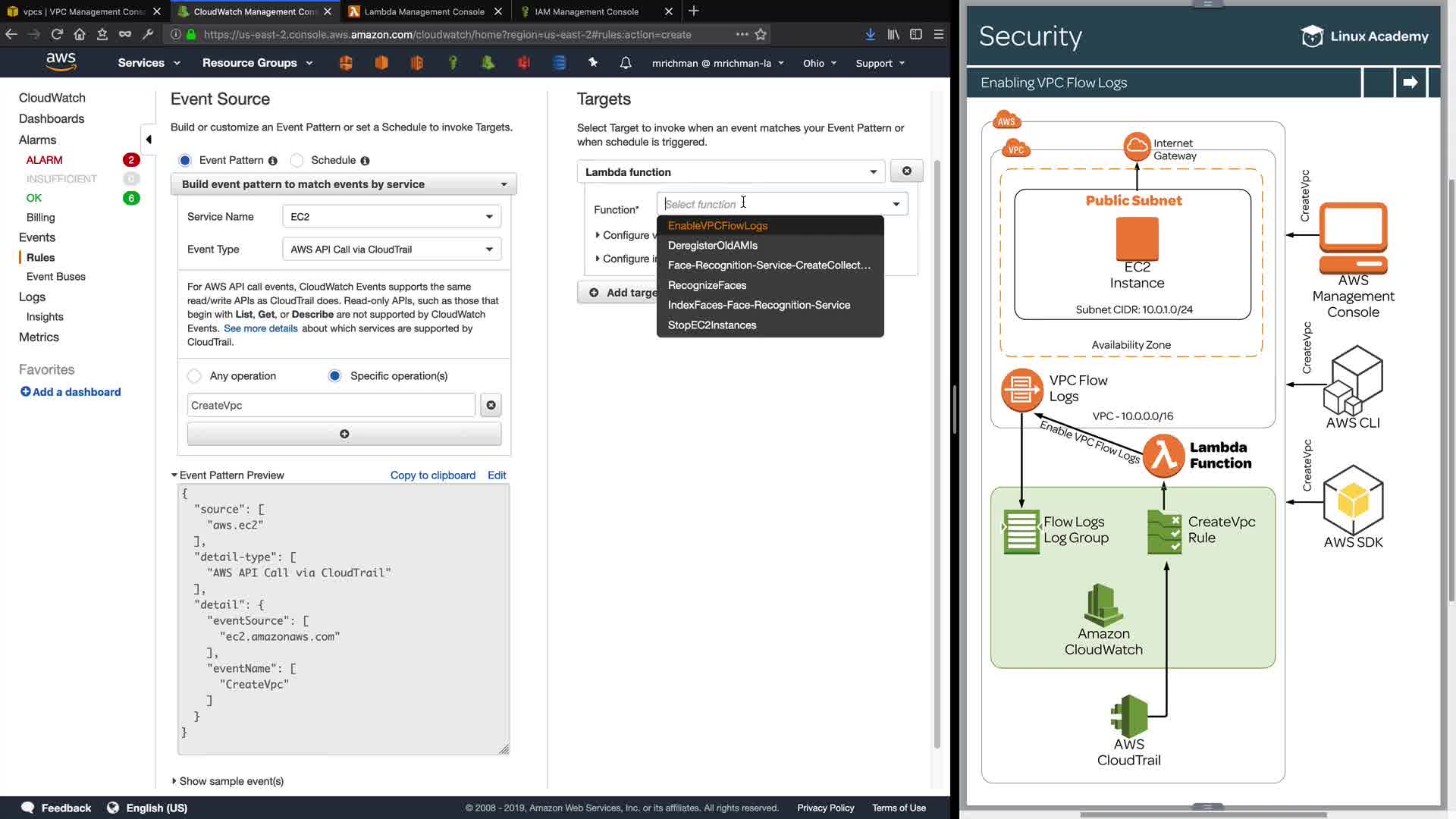Image resolution: width=1456 pixels, height=819 pixels.
Task: Remove the CreateVpc operation entry
Action: coord(491,405)
